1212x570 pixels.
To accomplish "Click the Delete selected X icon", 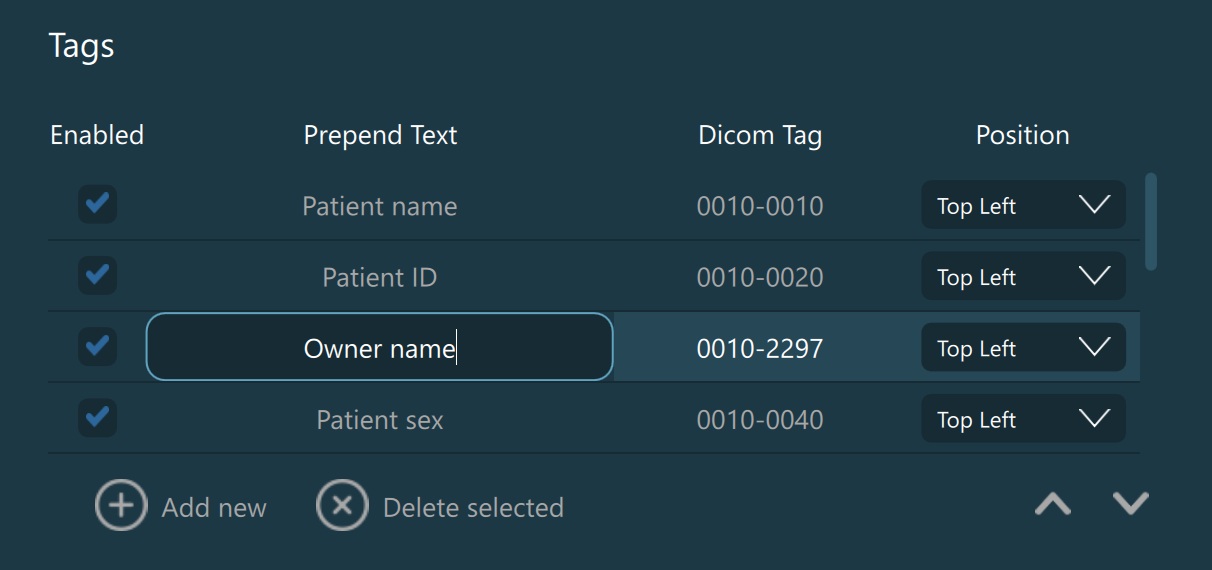I will (x=342, y=505).
